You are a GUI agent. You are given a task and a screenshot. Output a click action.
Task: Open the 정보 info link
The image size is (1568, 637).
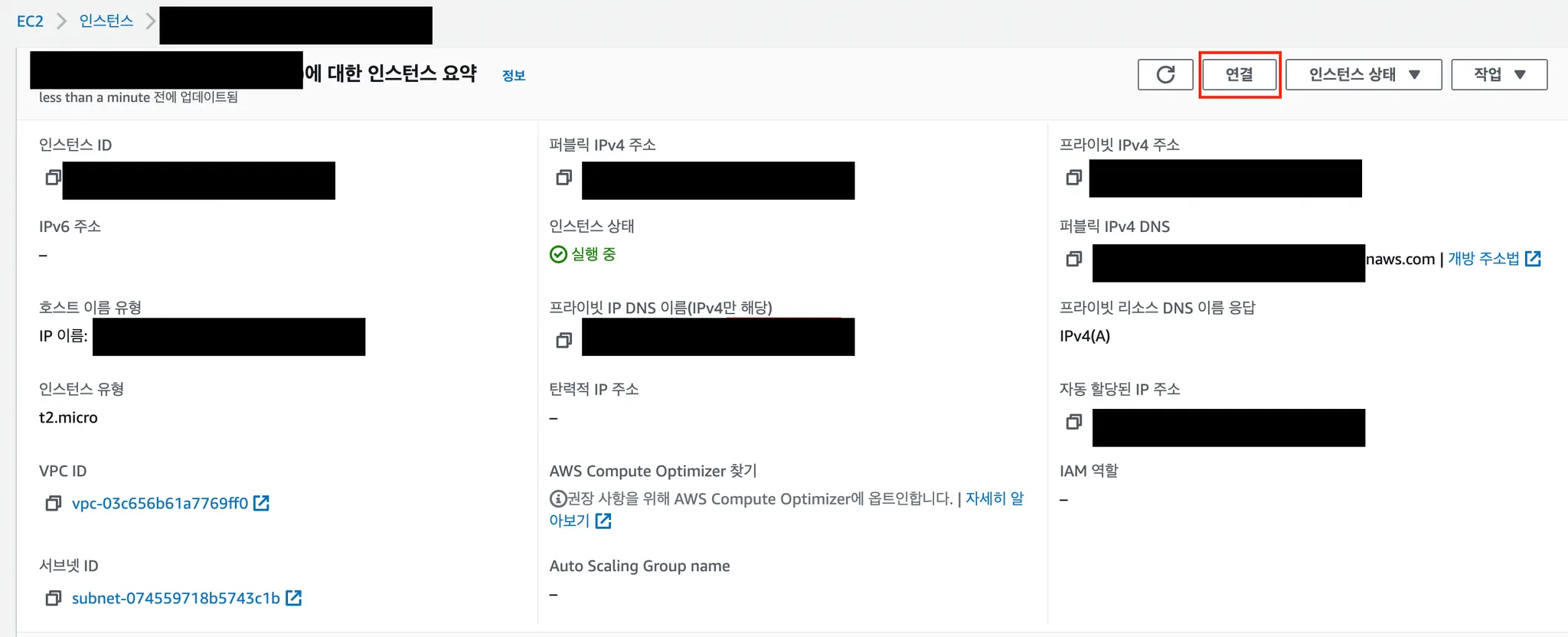click(513, 75)
